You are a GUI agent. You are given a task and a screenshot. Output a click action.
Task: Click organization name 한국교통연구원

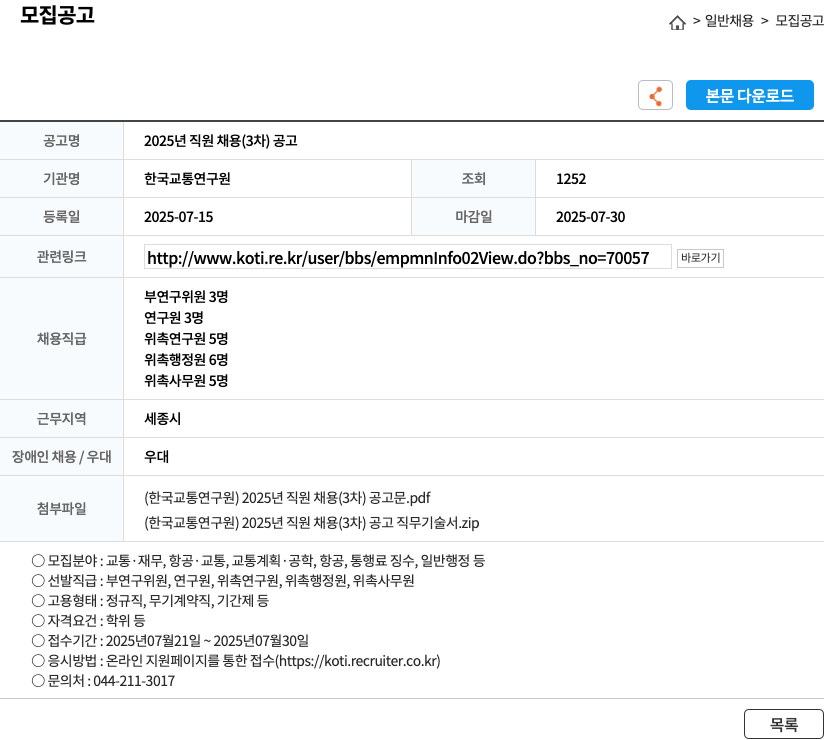pos(187,179)
